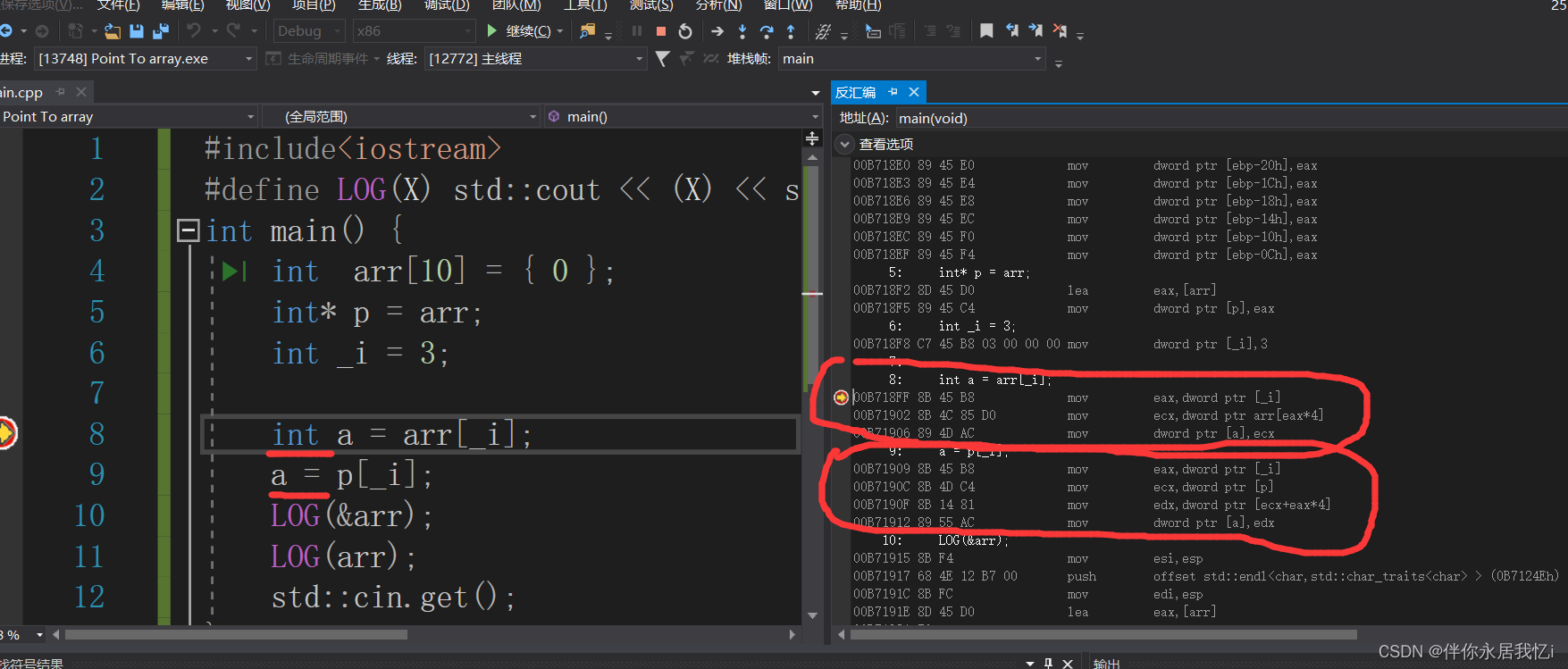Click the step into icon
1568x669 pixels.
[x=742, y=31]
